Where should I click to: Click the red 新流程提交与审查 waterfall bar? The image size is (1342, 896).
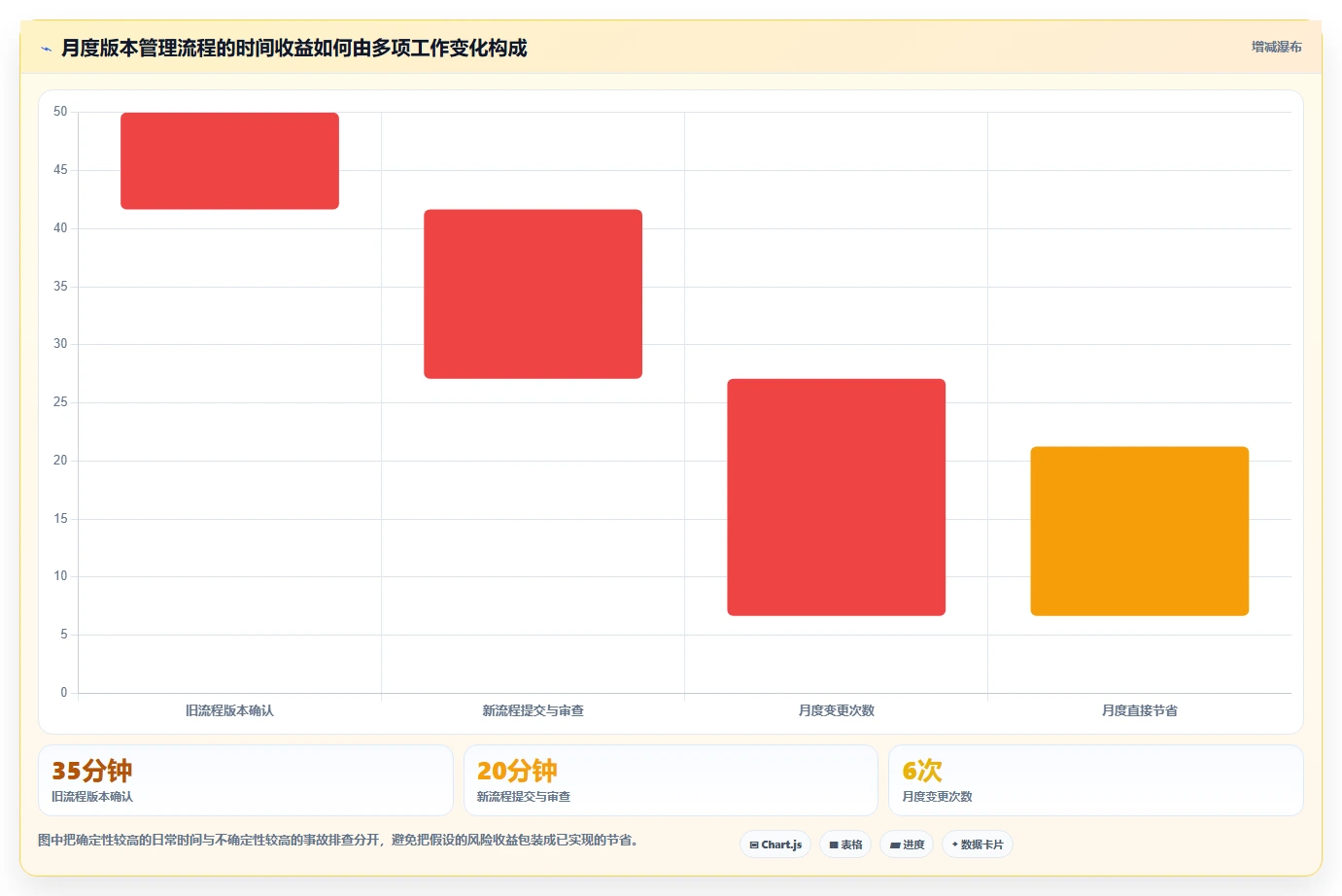(533, 293)
